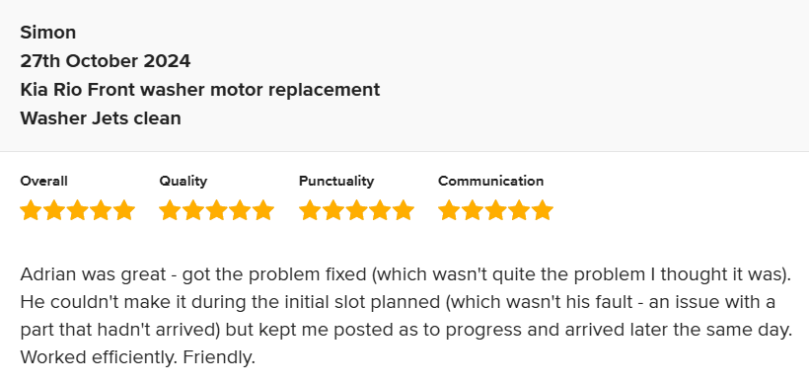Click the Washer Jets clean service text
Viewport: 809px width, 384px height.
coord(101,118)
